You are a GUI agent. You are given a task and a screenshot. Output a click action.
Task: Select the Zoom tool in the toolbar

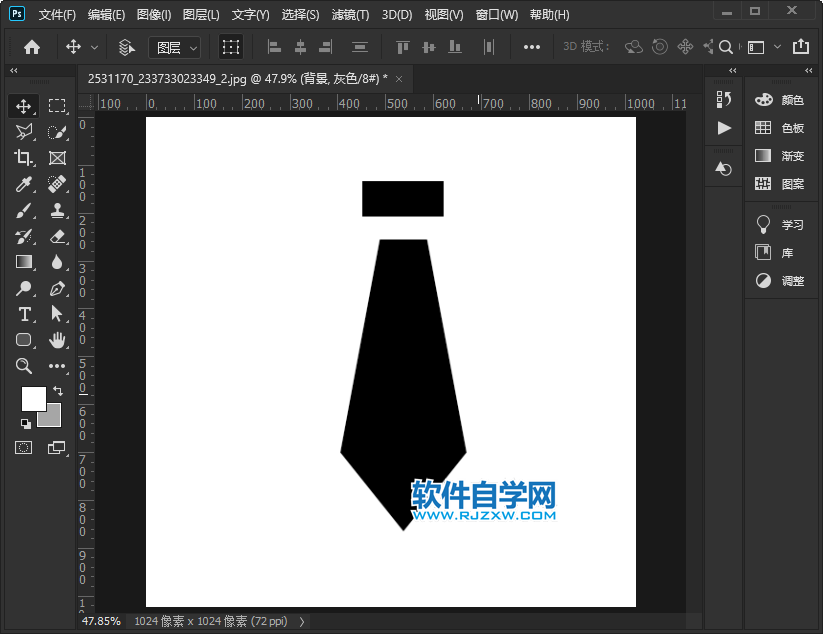click(x=24, y=366)
